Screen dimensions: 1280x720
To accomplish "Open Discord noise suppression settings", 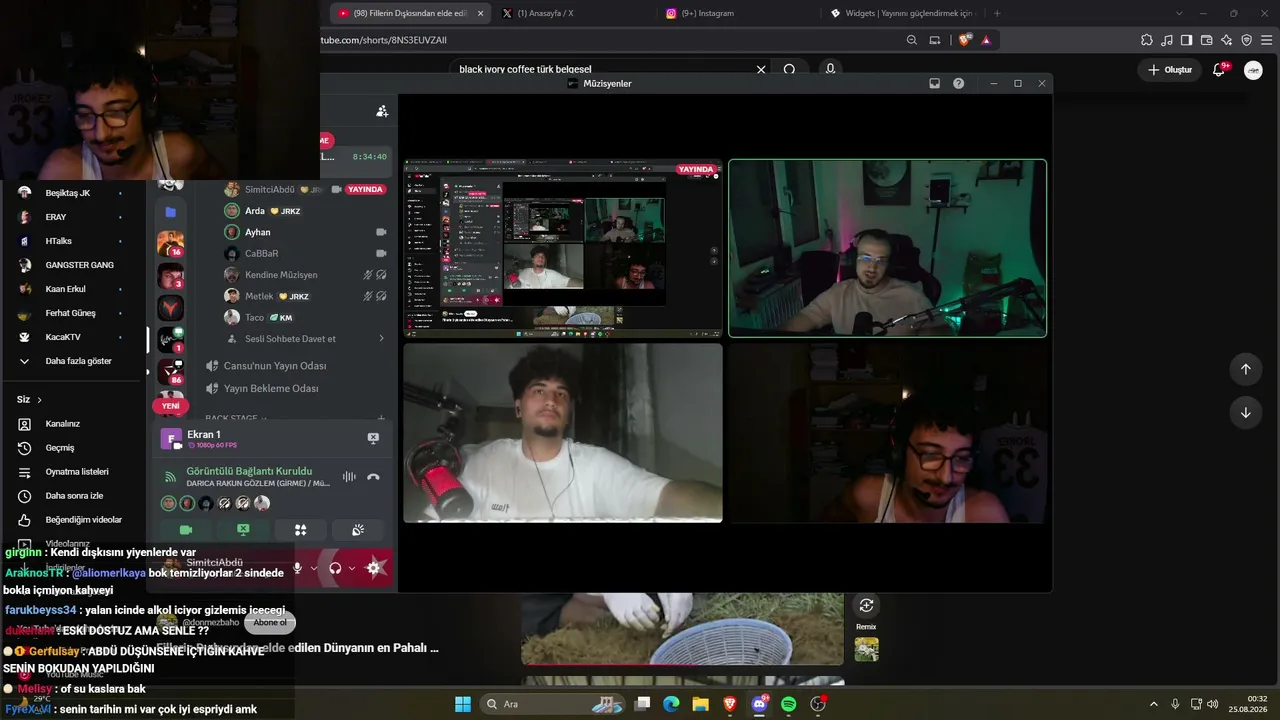I will point(349,477).
